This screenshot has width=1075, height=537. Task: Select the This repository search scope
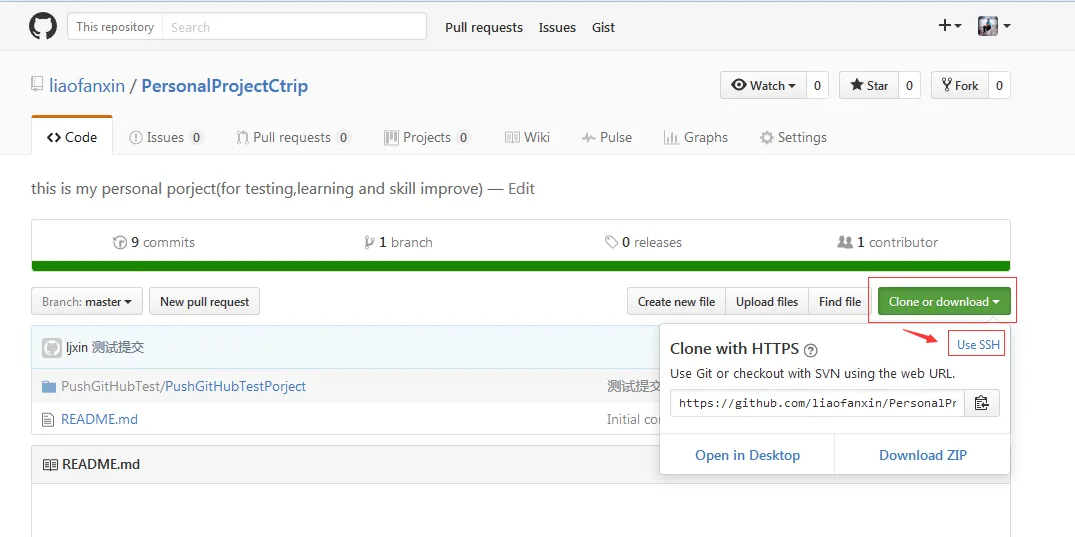(x=115, y=27)
